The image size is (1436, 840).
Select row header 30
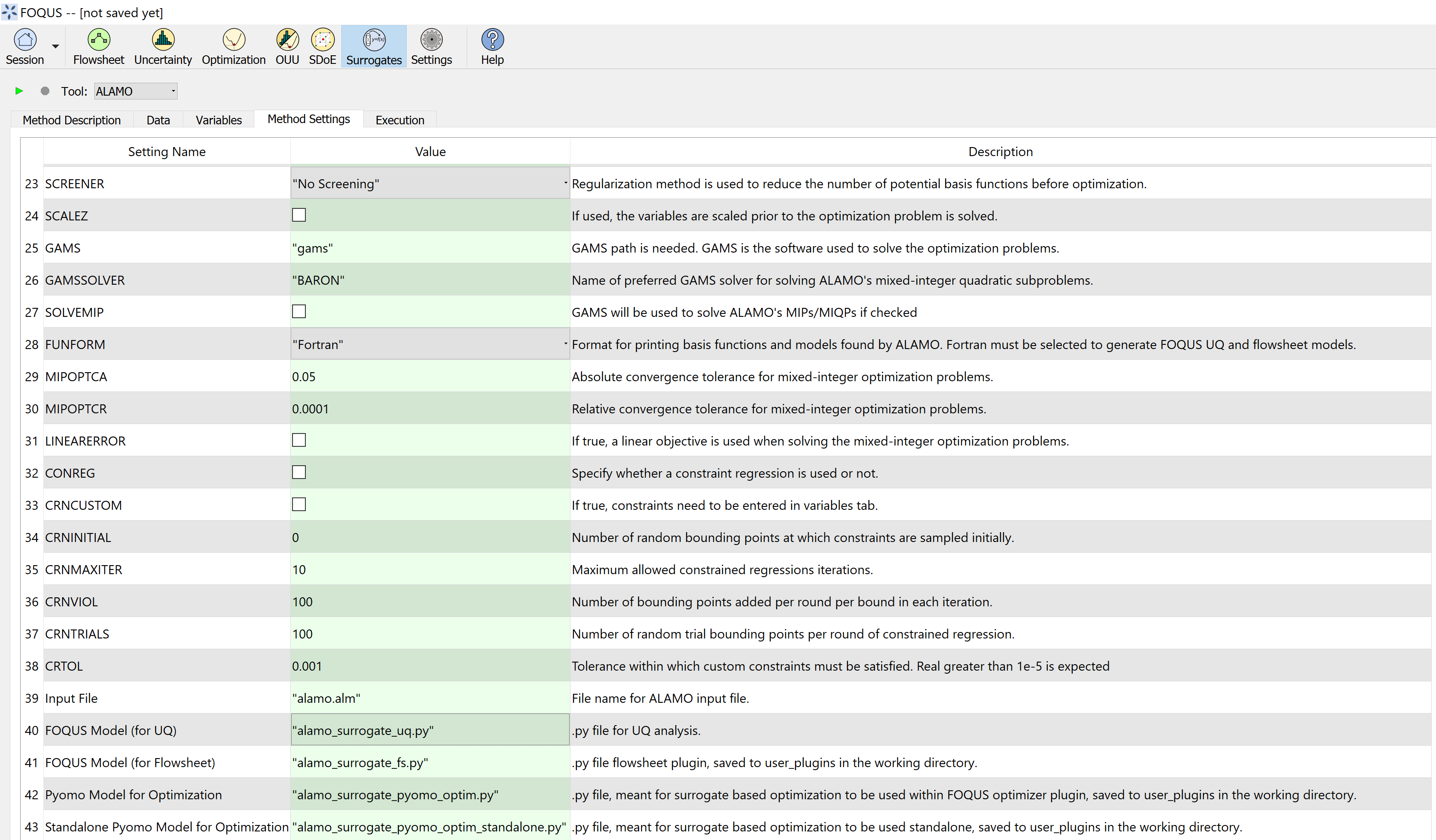click(32, 408)
